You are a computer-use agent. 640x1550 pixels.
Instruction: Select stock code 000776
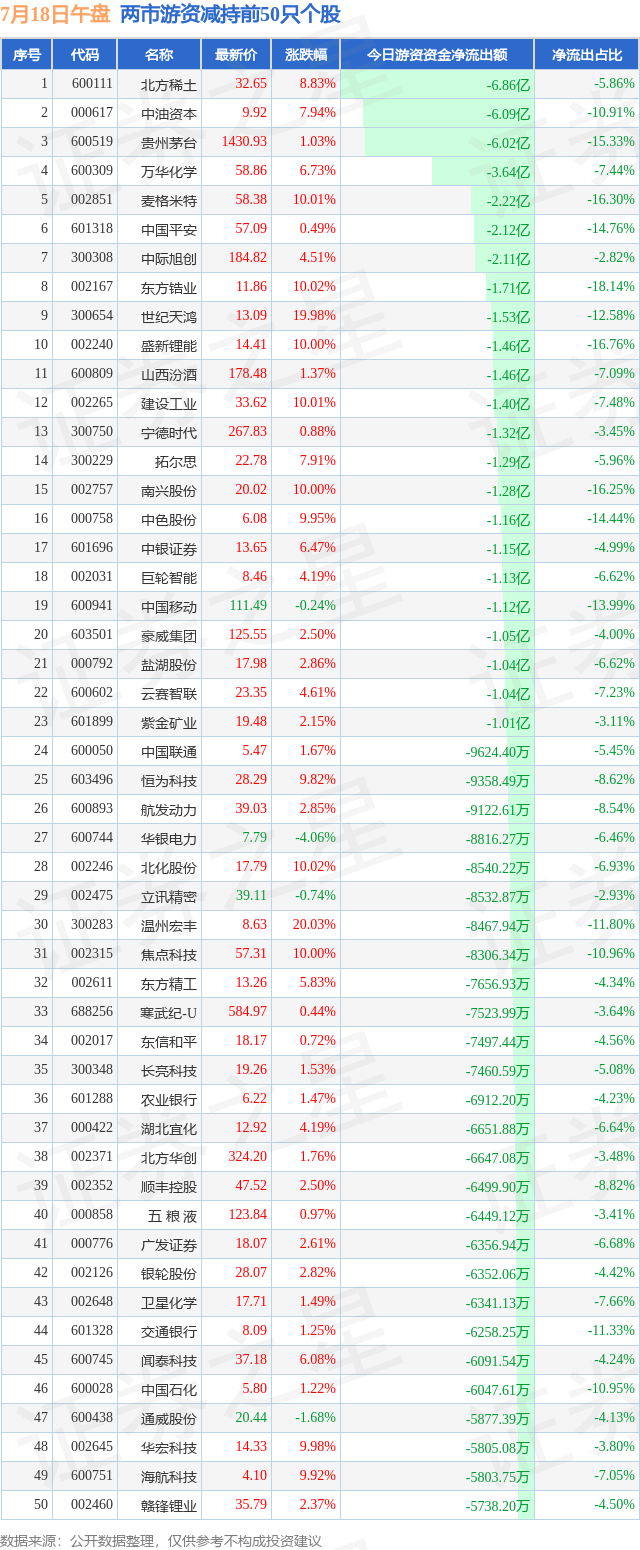click(92, 1244)
